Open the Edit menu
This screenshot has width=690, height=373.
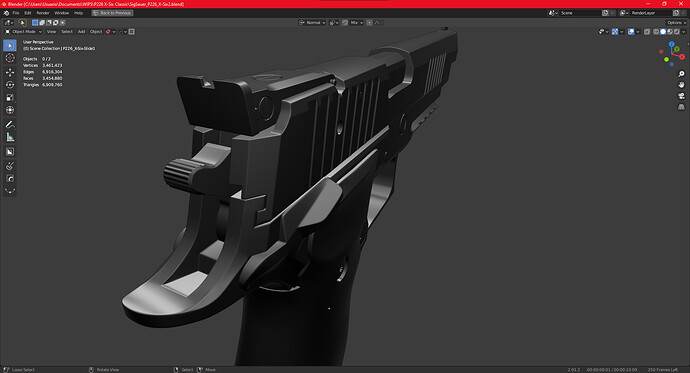[x=28, y=13]
